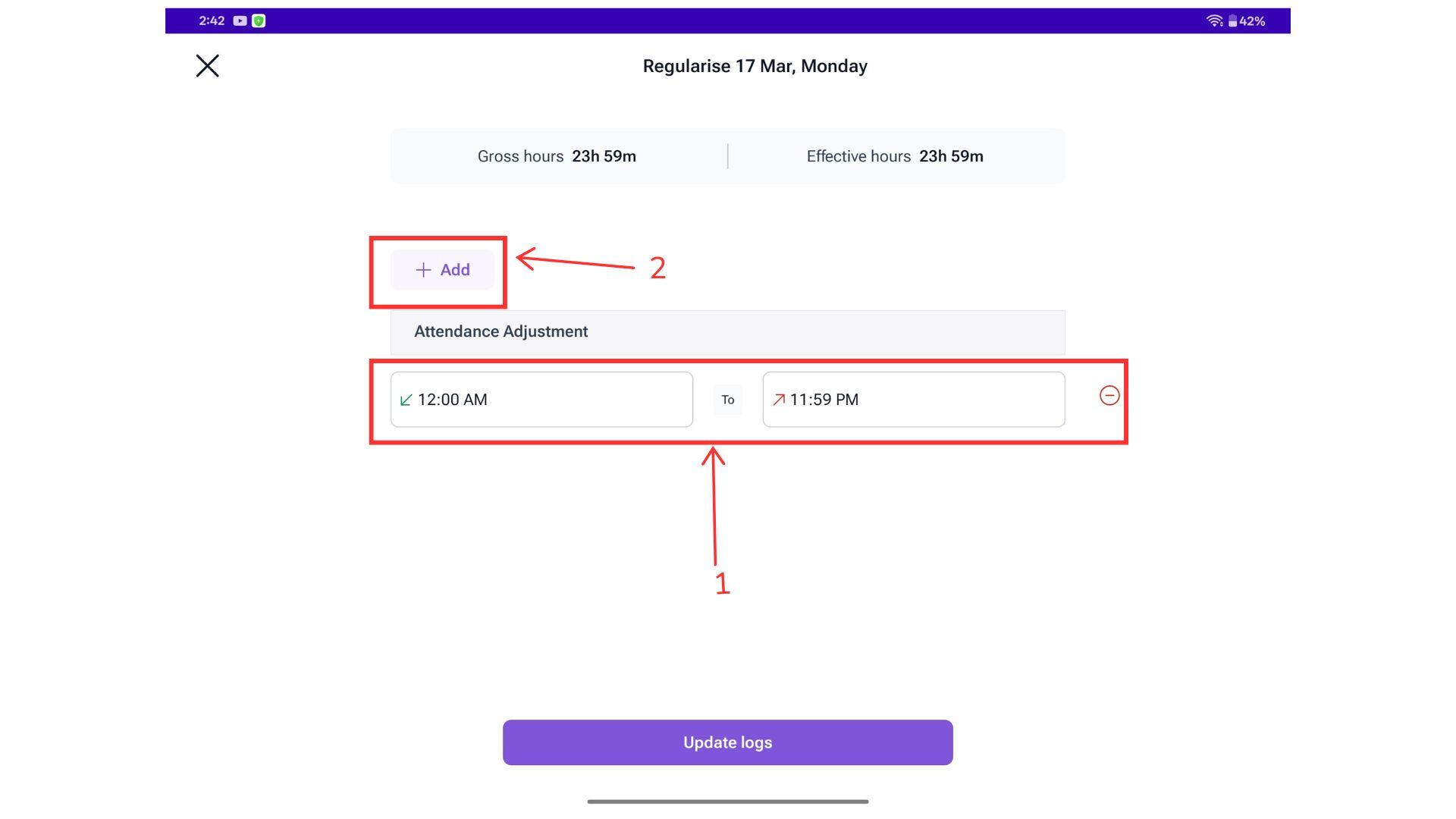Tap the "To" label between time fields
This screenshot has width=1456, height=819.
(x=727, y=400)
